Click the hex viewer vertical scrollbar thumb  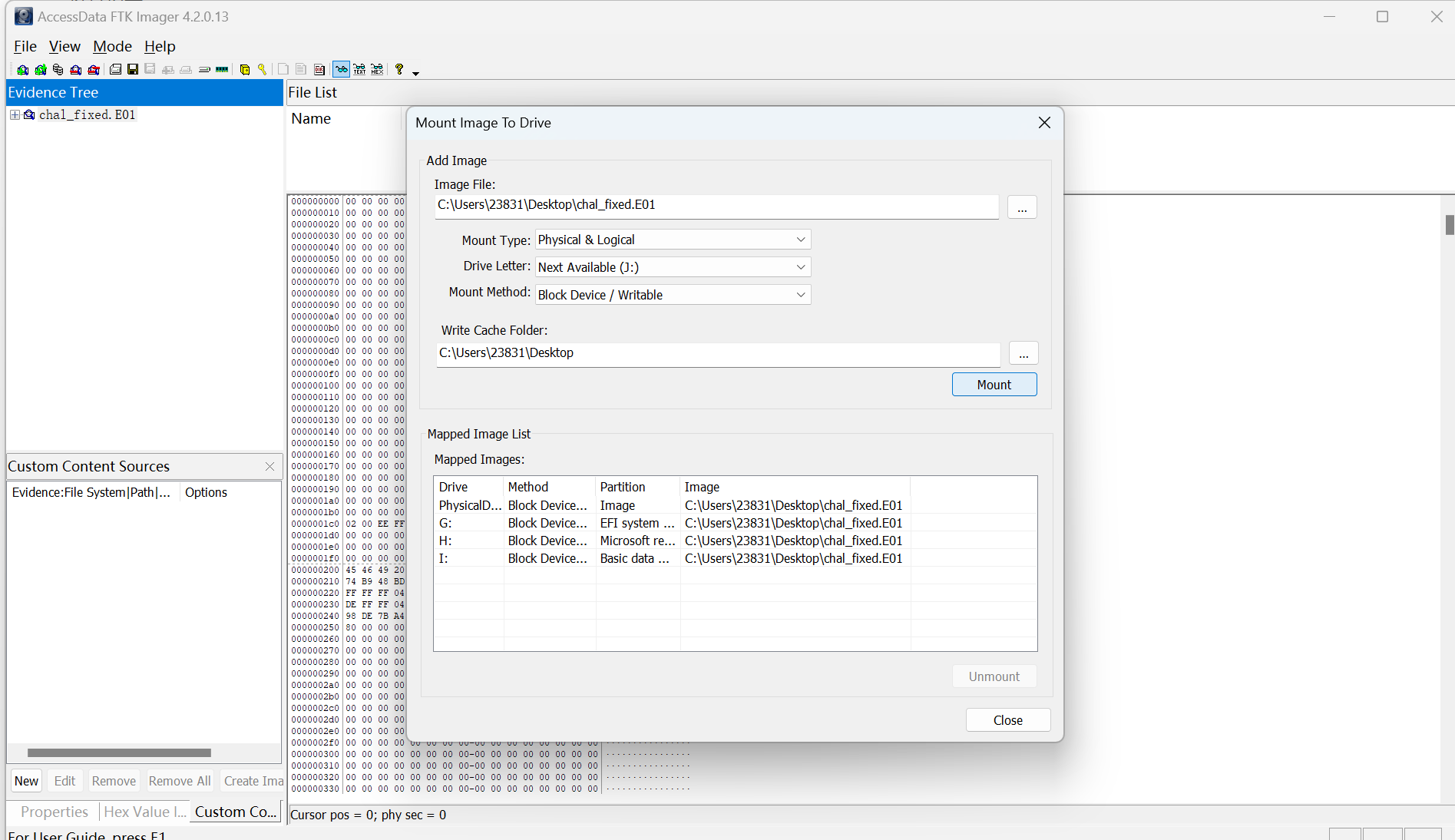pos(1450,225)
